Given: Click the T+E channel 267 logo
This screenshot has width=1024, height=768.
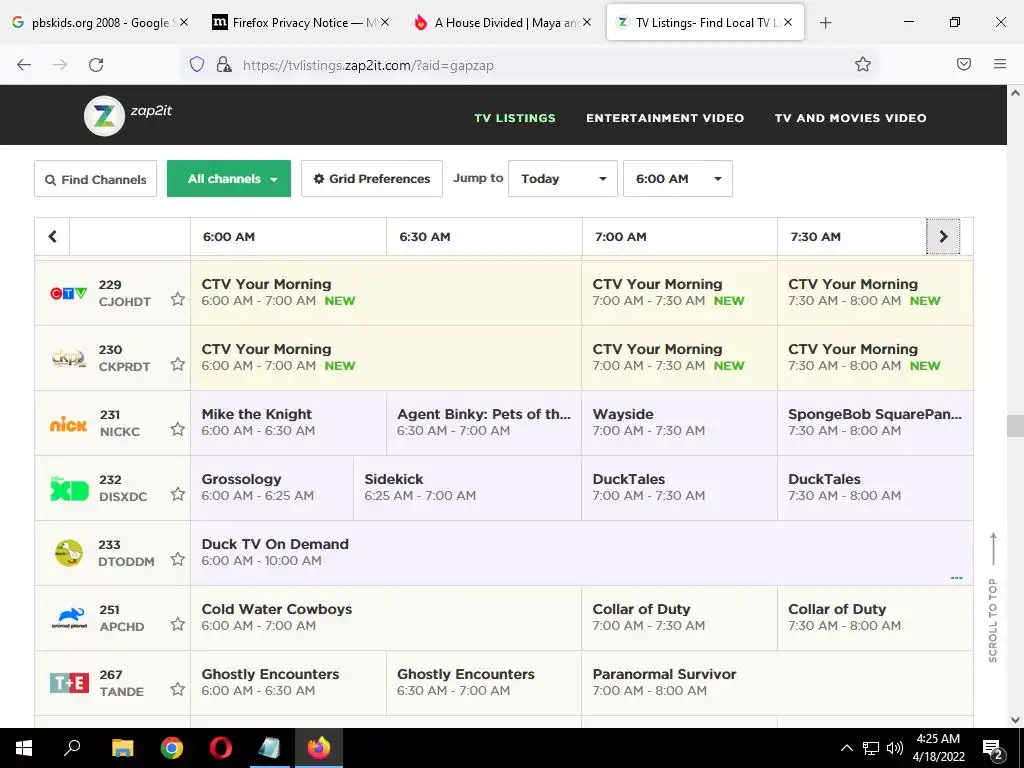Looking at the screenshot, I should coord(69,683).
